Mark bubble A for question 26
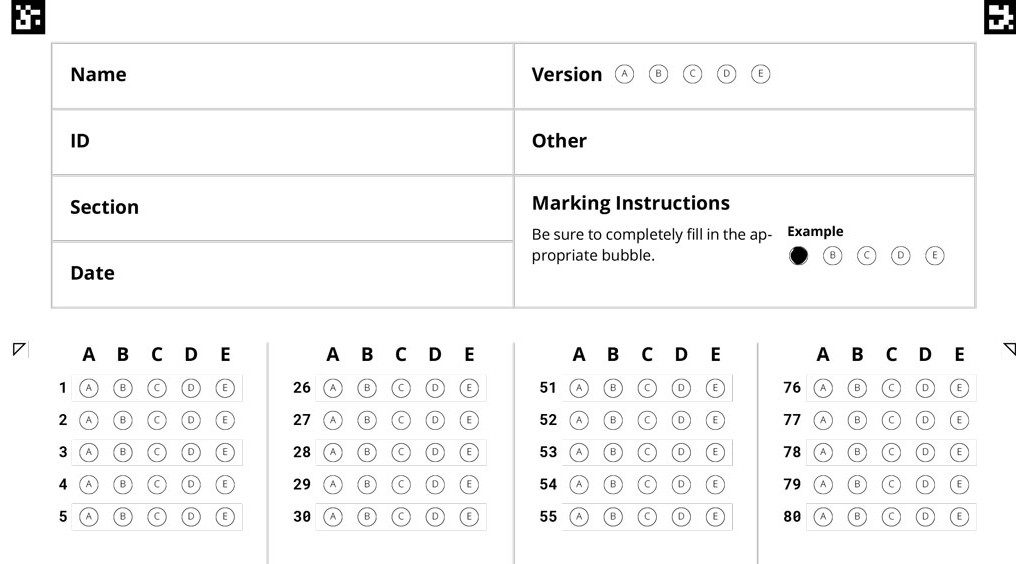1016x564 pixels. 333,388
